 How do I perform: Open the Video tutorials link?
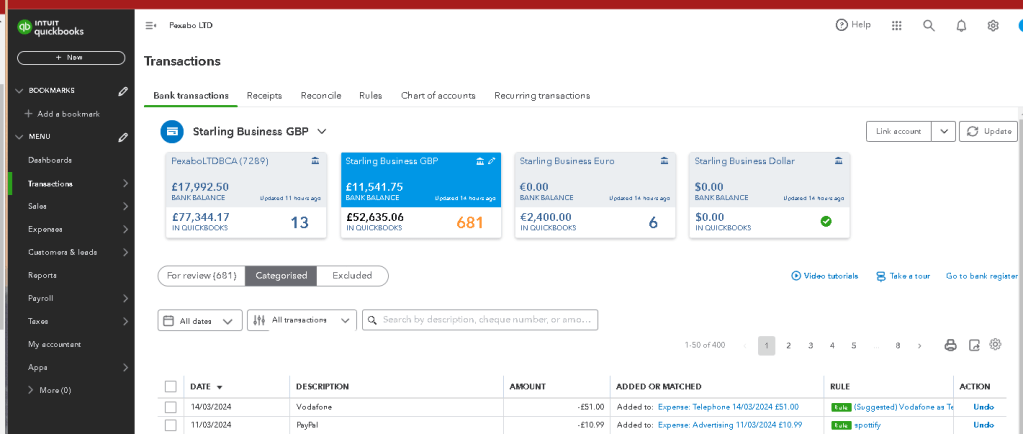825,276
